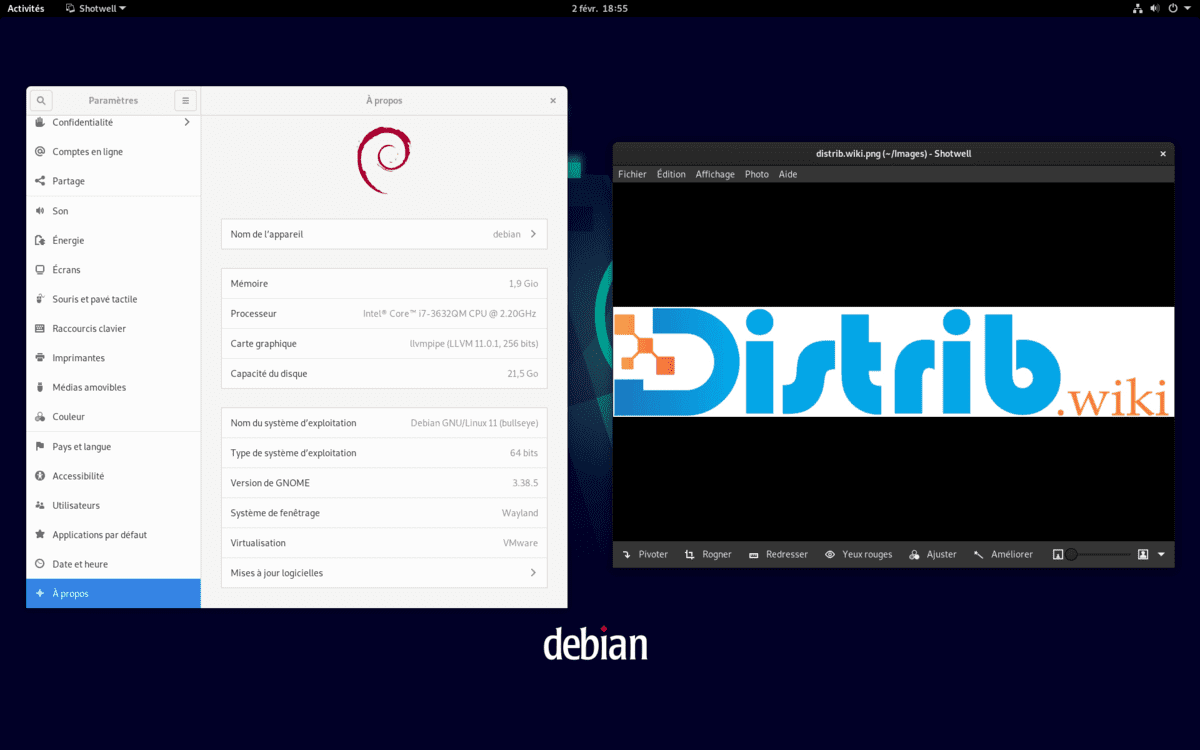Click the Souris et pavé tactile icon

40,299
